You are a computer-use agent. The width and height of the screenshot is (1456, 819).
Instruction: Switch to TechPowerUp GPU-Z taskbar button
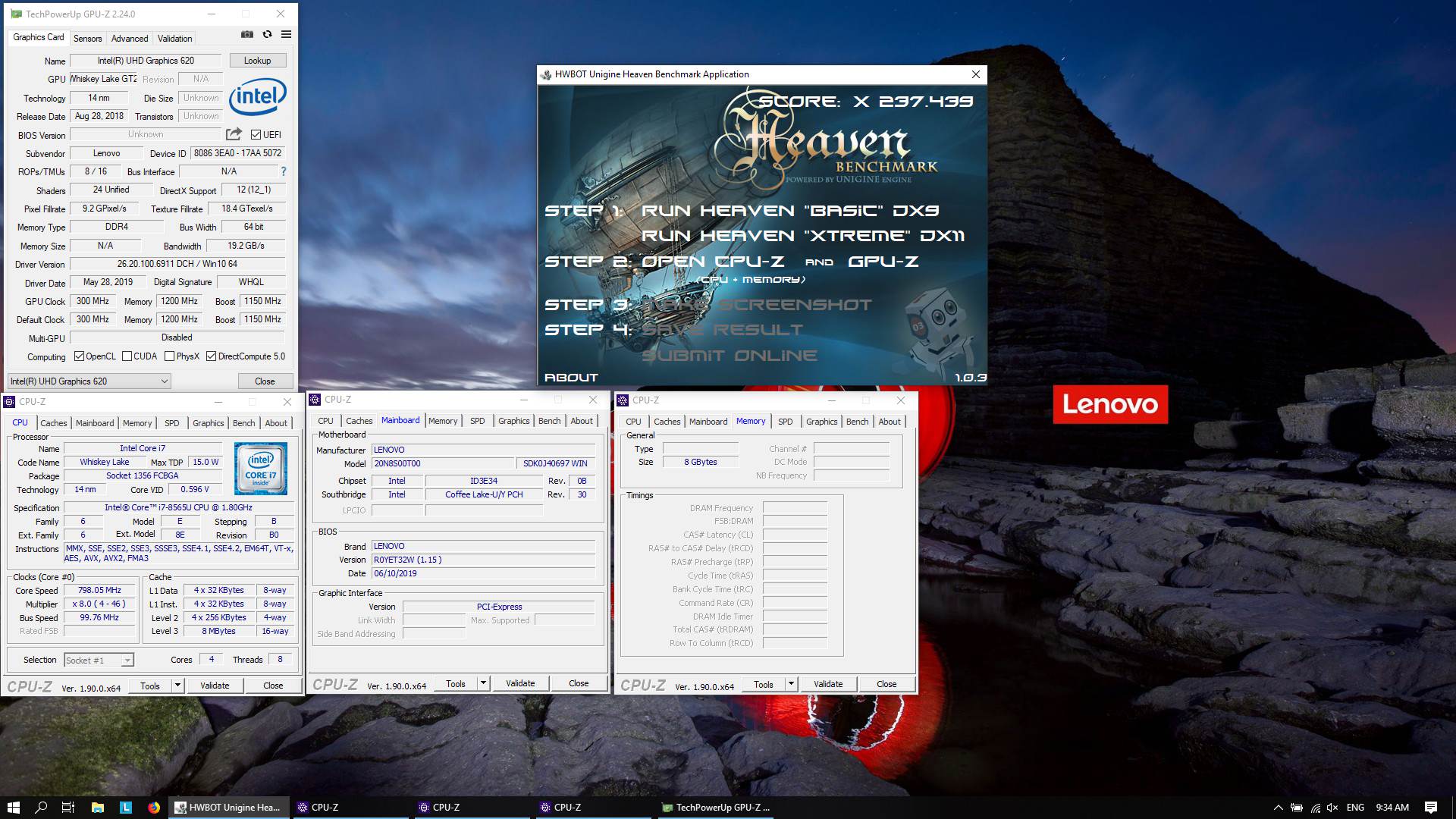point(714,808)
